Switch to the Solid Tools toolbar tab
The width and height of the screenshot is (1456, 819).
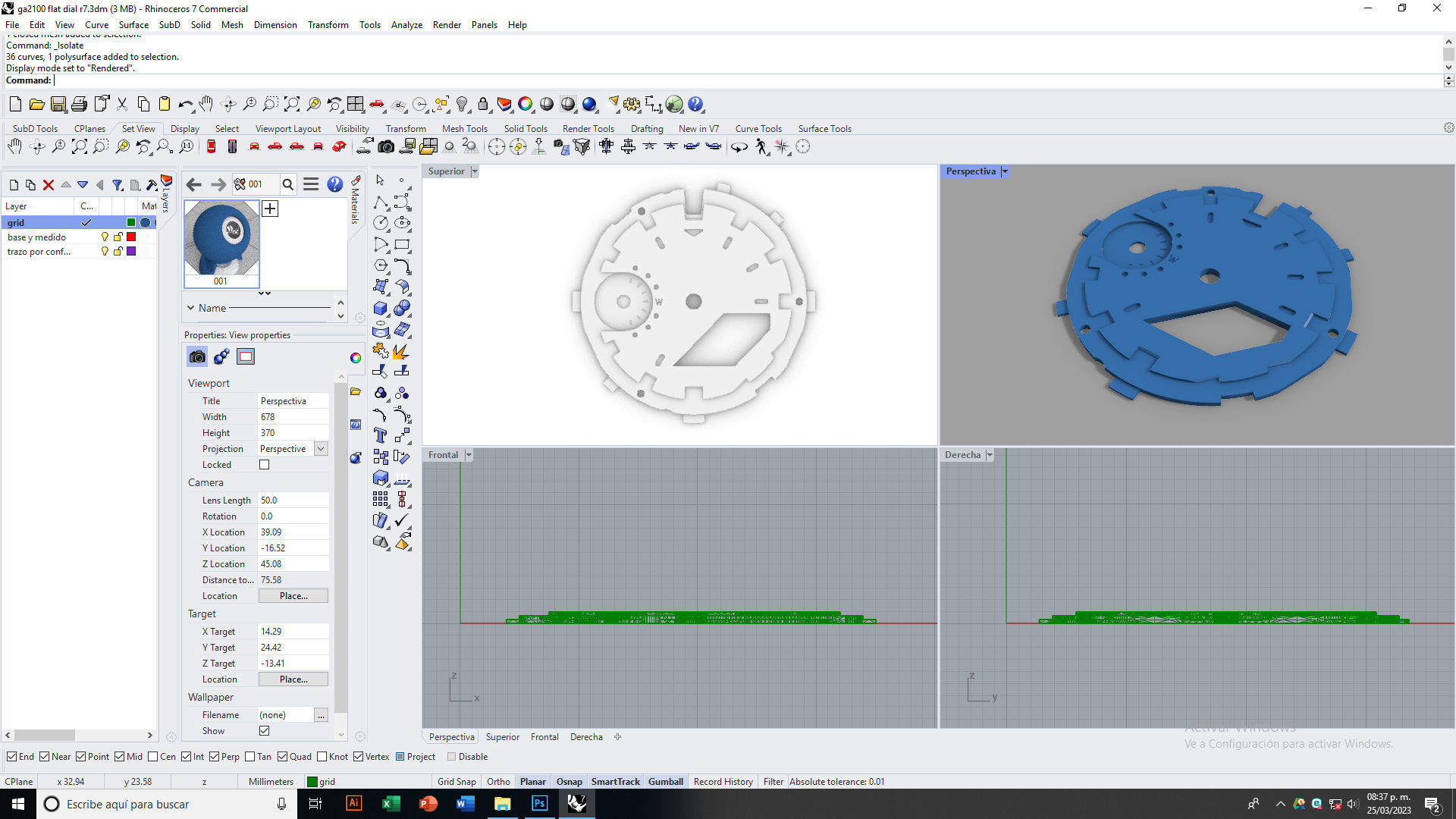point(526,128)
